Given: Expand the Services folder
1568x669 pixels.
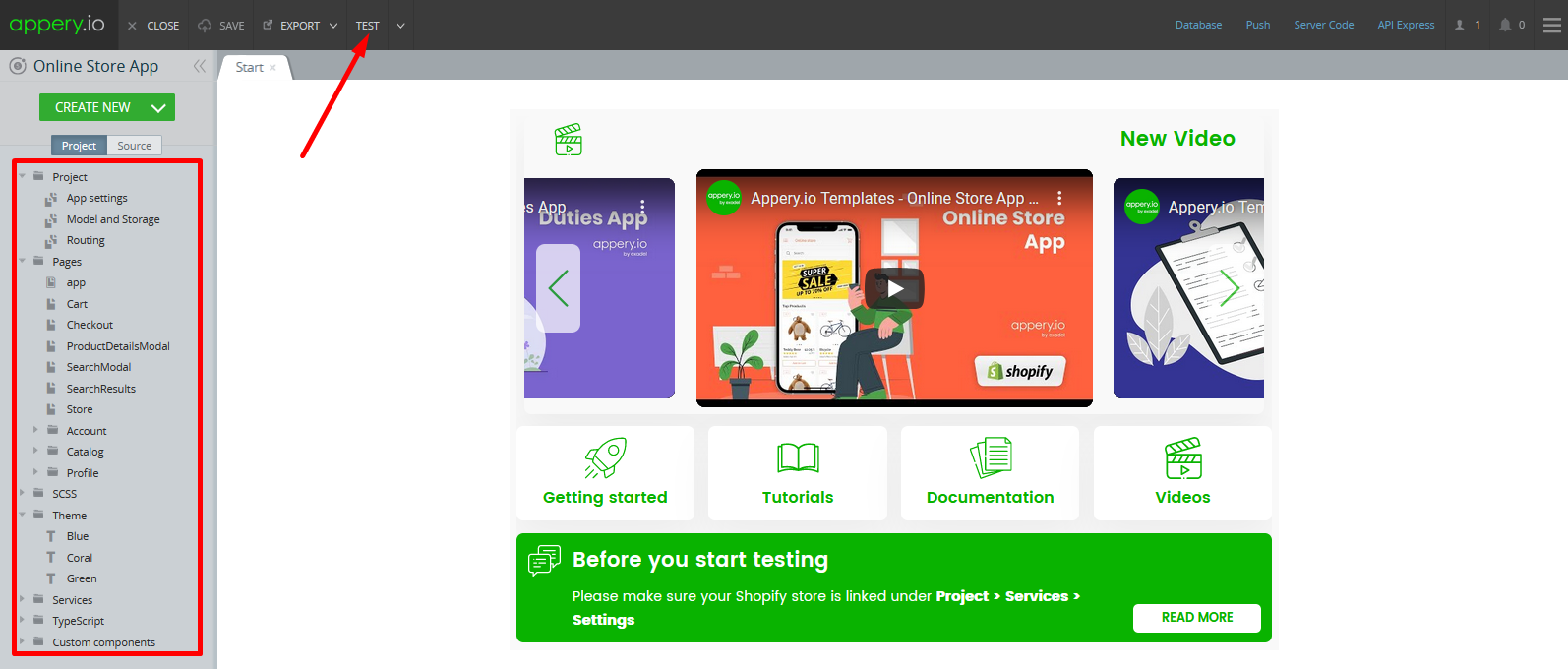Looking at the screenshot, I should 22,600.
